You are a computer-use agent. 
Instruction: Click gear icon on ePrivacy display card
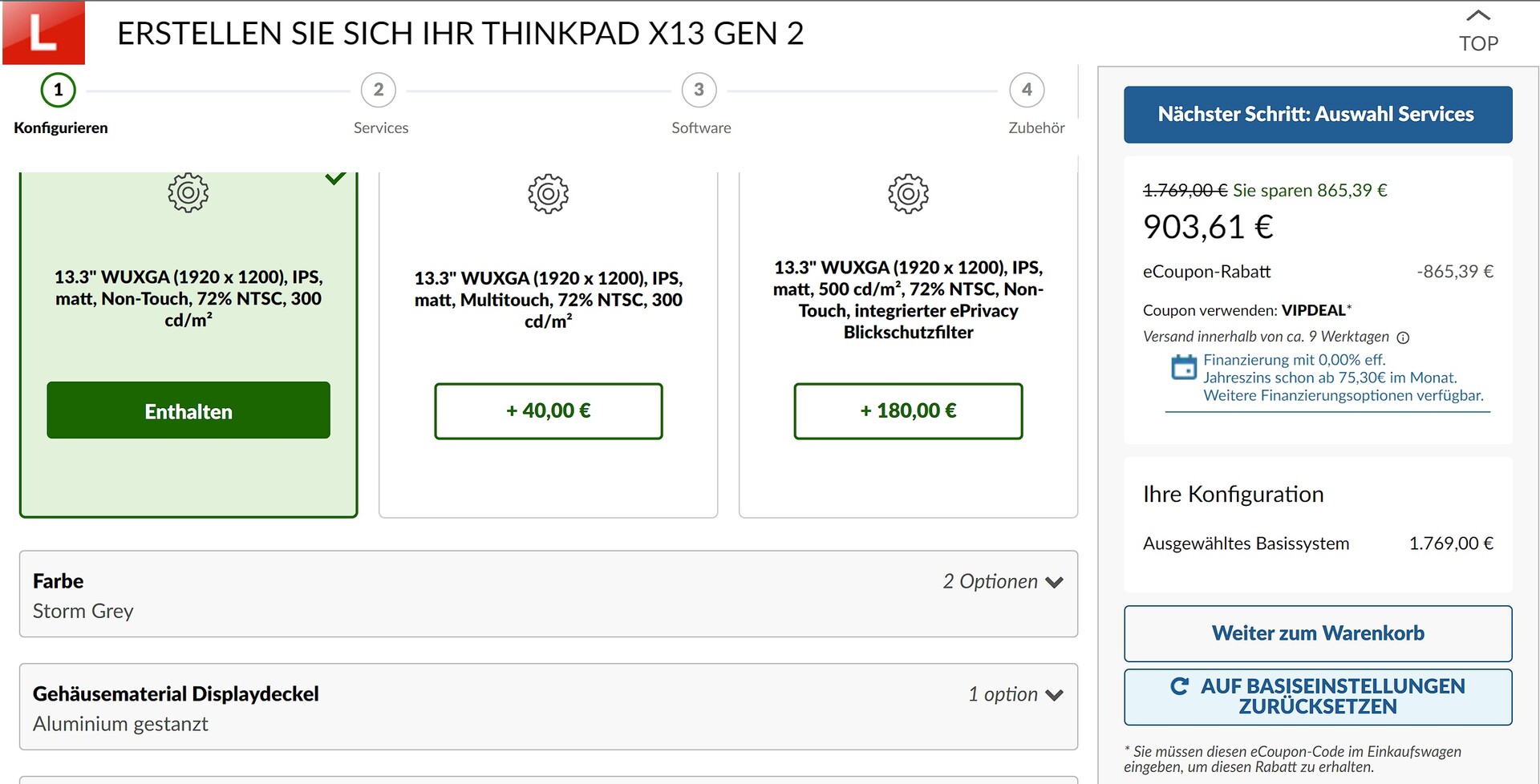coord(909,193)
